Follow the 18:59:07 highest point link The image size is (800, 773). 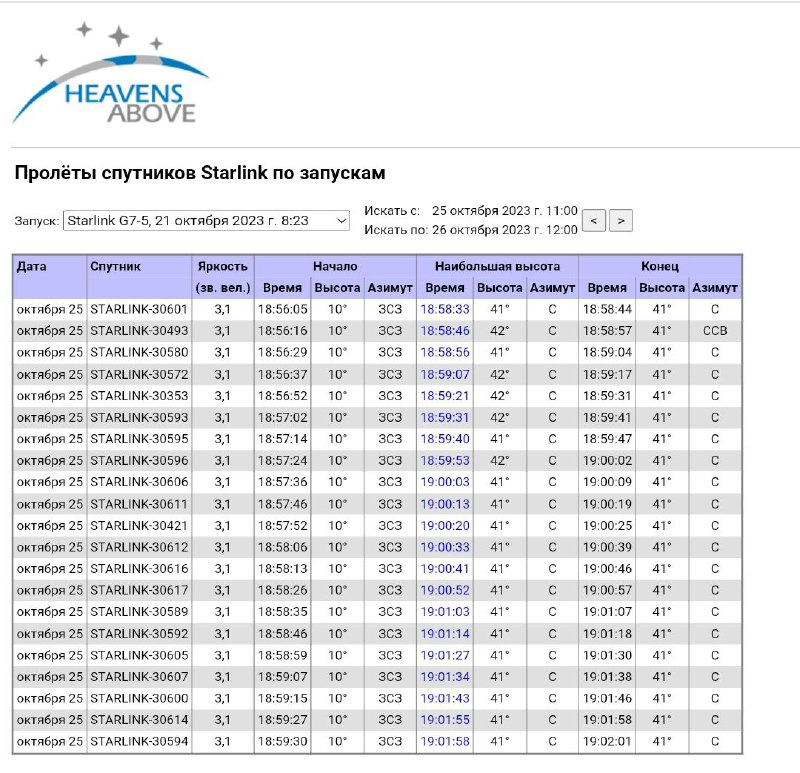[445, 375]
